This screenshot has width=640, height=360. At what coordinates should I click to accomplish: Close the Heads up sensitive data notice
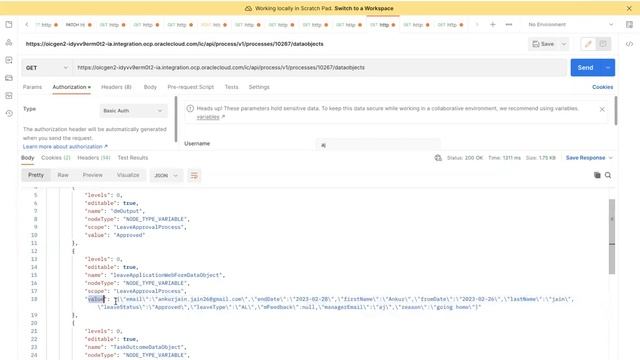click(602, 109)
